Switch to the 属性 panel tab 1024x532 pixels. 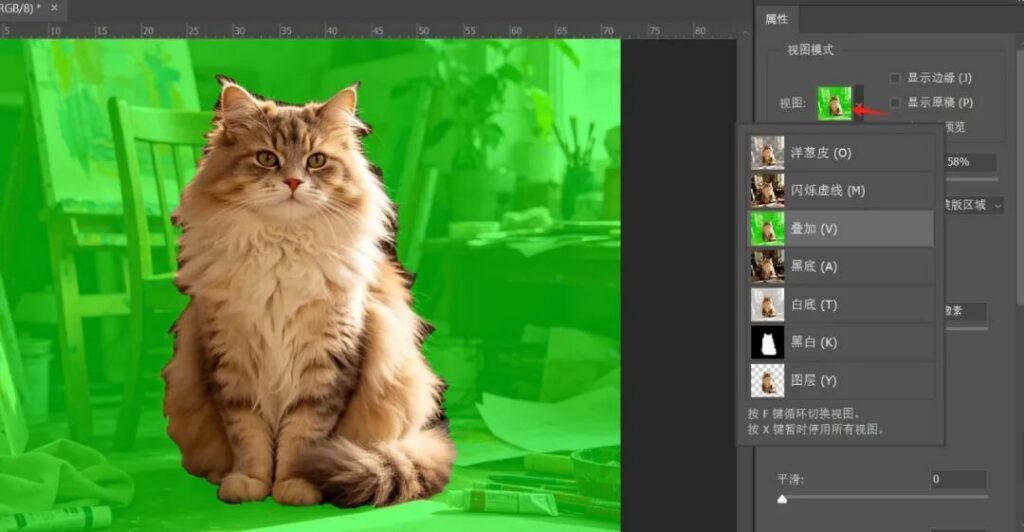776,19
